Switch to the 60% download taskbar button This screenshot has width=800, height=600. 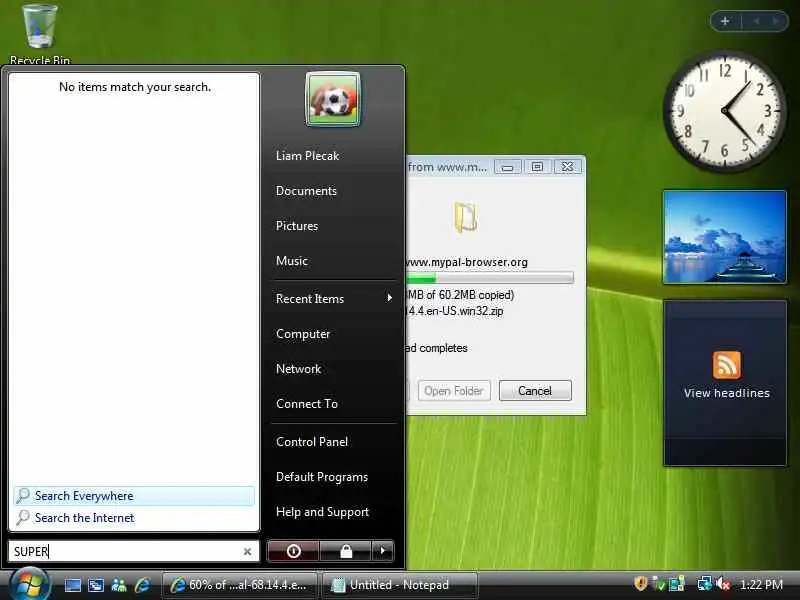pos(239,585)
